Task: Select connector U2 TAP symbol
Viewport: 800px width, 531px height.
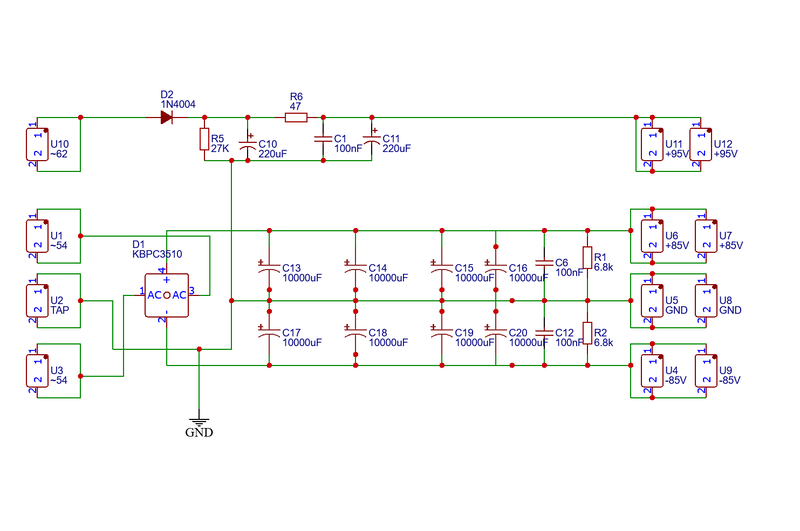Action: pos(37,301)
